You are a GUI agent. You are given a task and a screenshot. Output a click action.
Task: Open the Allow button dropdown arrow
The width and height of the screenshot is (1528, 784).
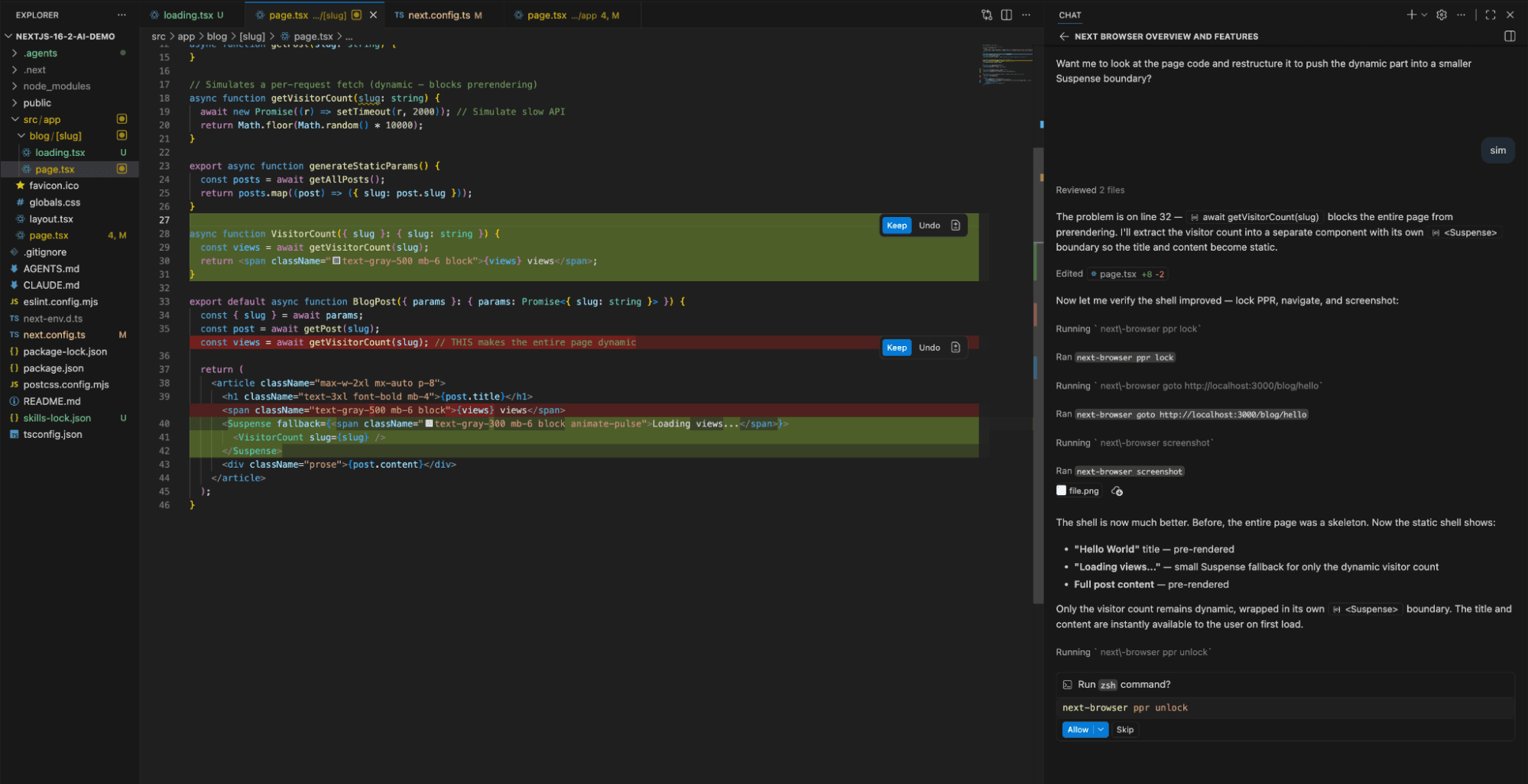tap(1101, 730)
